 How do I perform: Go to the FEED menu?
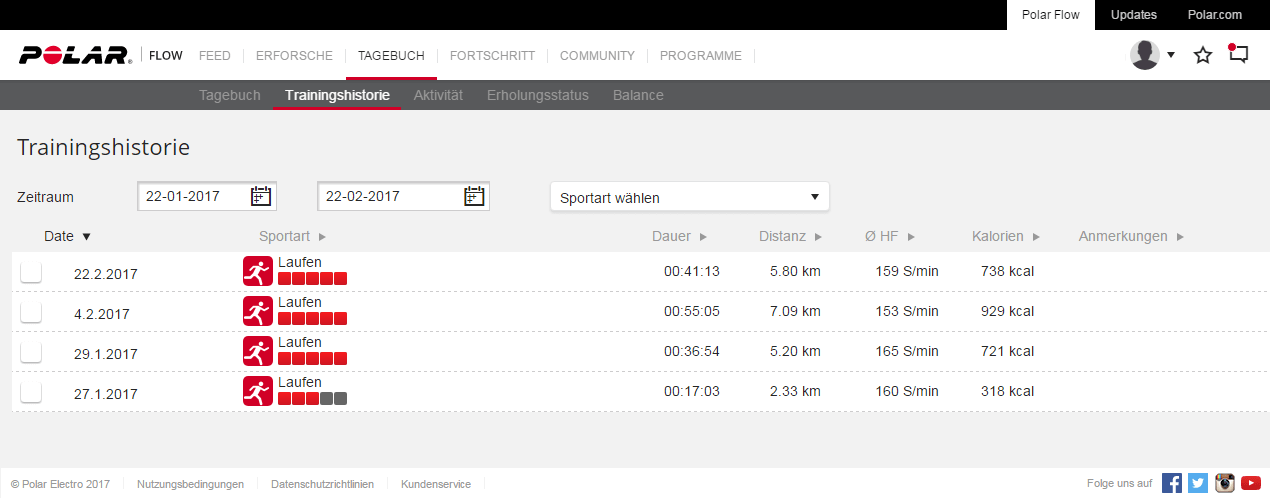tap(214, 56)
